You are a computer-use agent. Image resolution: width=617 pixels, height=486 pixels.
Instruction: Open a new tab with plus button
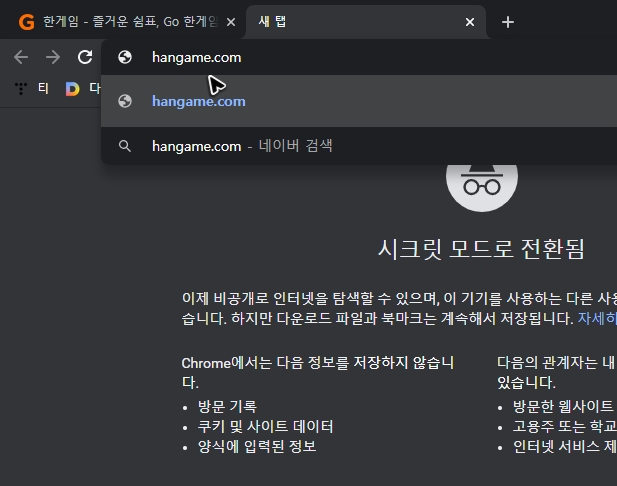click(x=508, y=22)
